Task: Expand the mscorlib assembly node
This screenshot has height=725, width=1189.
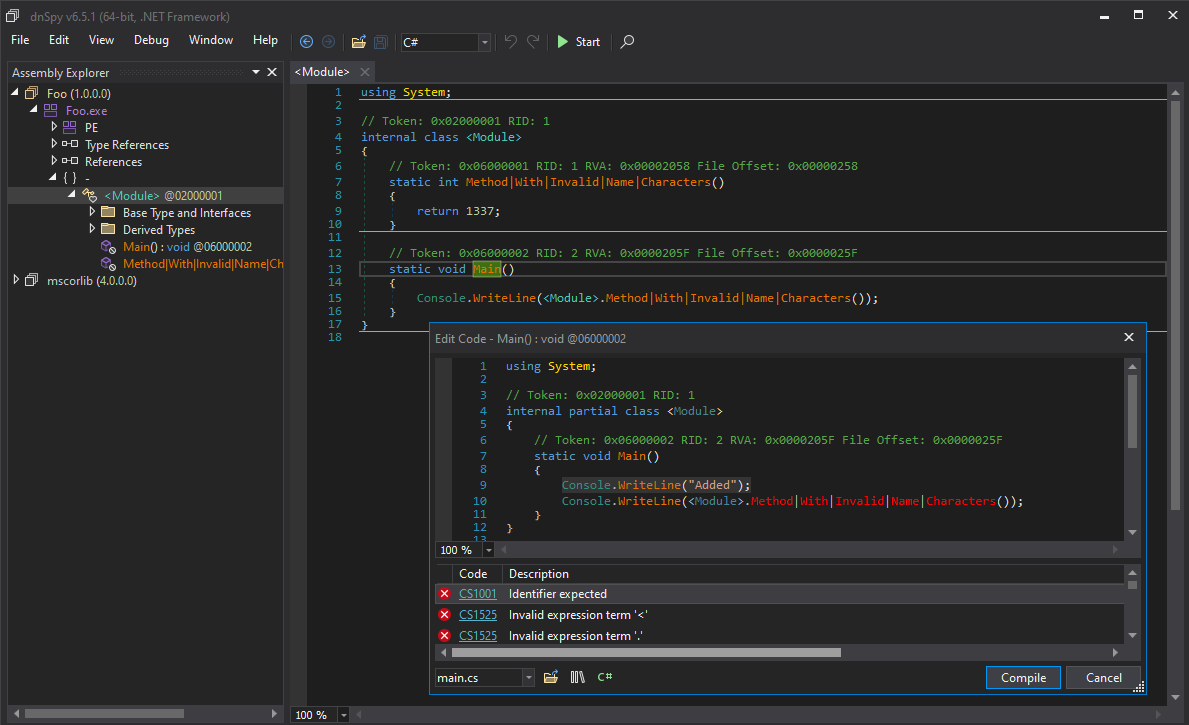Action: coord(16,281)
